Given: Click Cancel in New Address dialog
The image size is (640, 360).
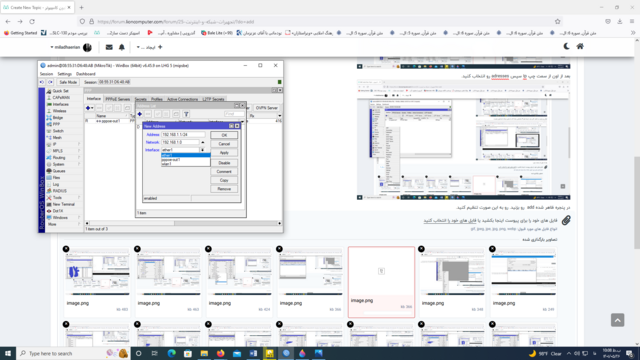Looking at the screenshot, I should coord(224,144).
